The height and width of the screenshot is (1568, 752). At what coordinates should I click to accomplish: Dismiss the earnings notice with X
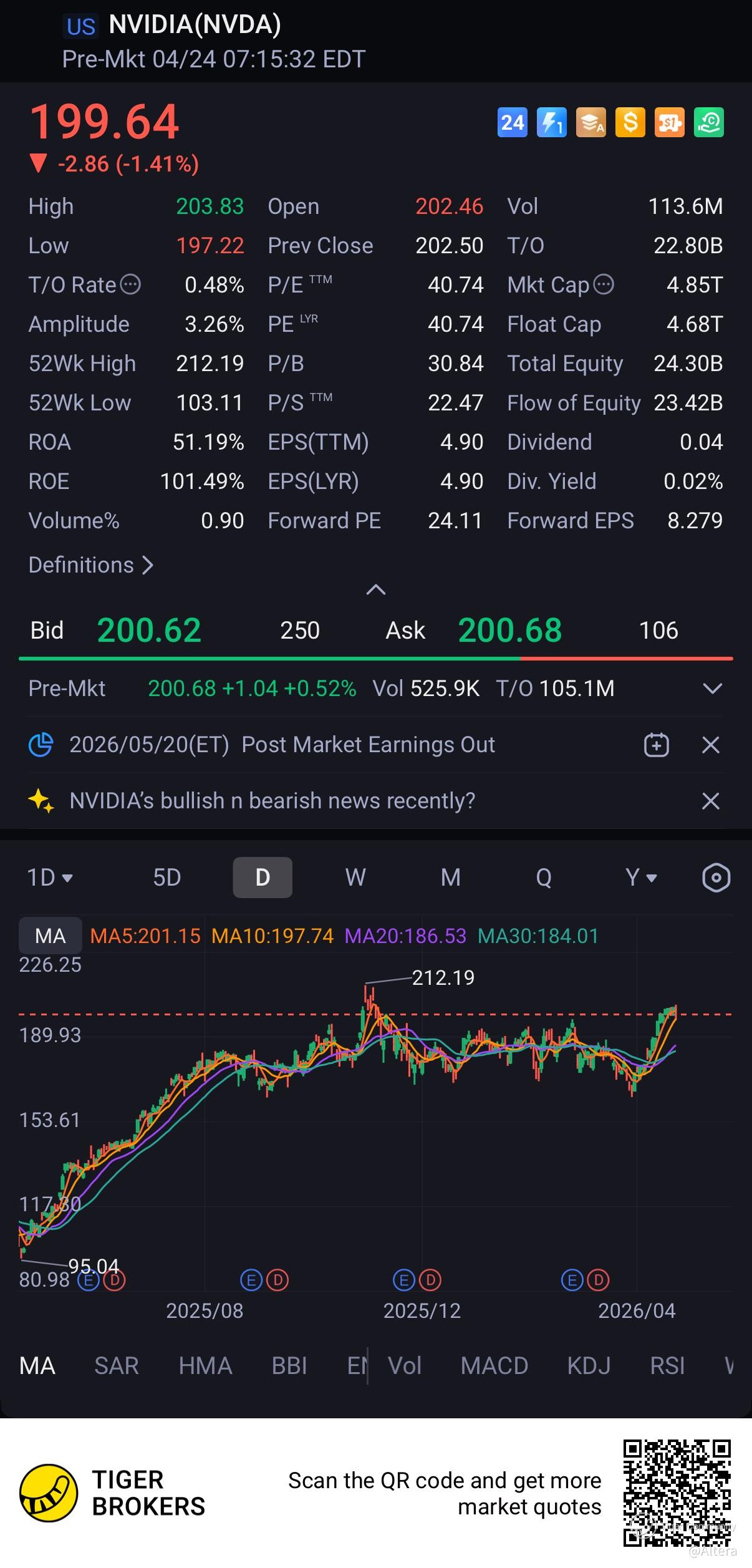tap(711, 745)
